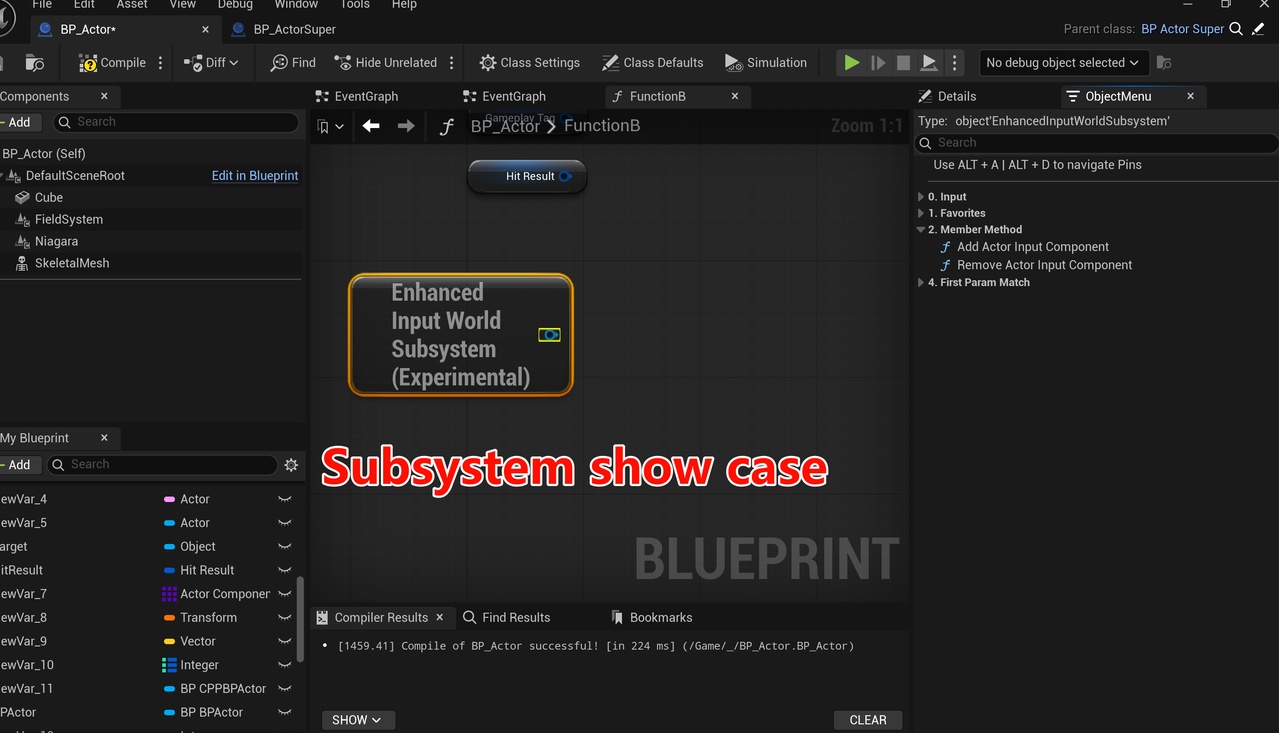Click CLEAR button in Compiler Results
The height and width of the screenshot is (733, 1279).
[867, 720]
